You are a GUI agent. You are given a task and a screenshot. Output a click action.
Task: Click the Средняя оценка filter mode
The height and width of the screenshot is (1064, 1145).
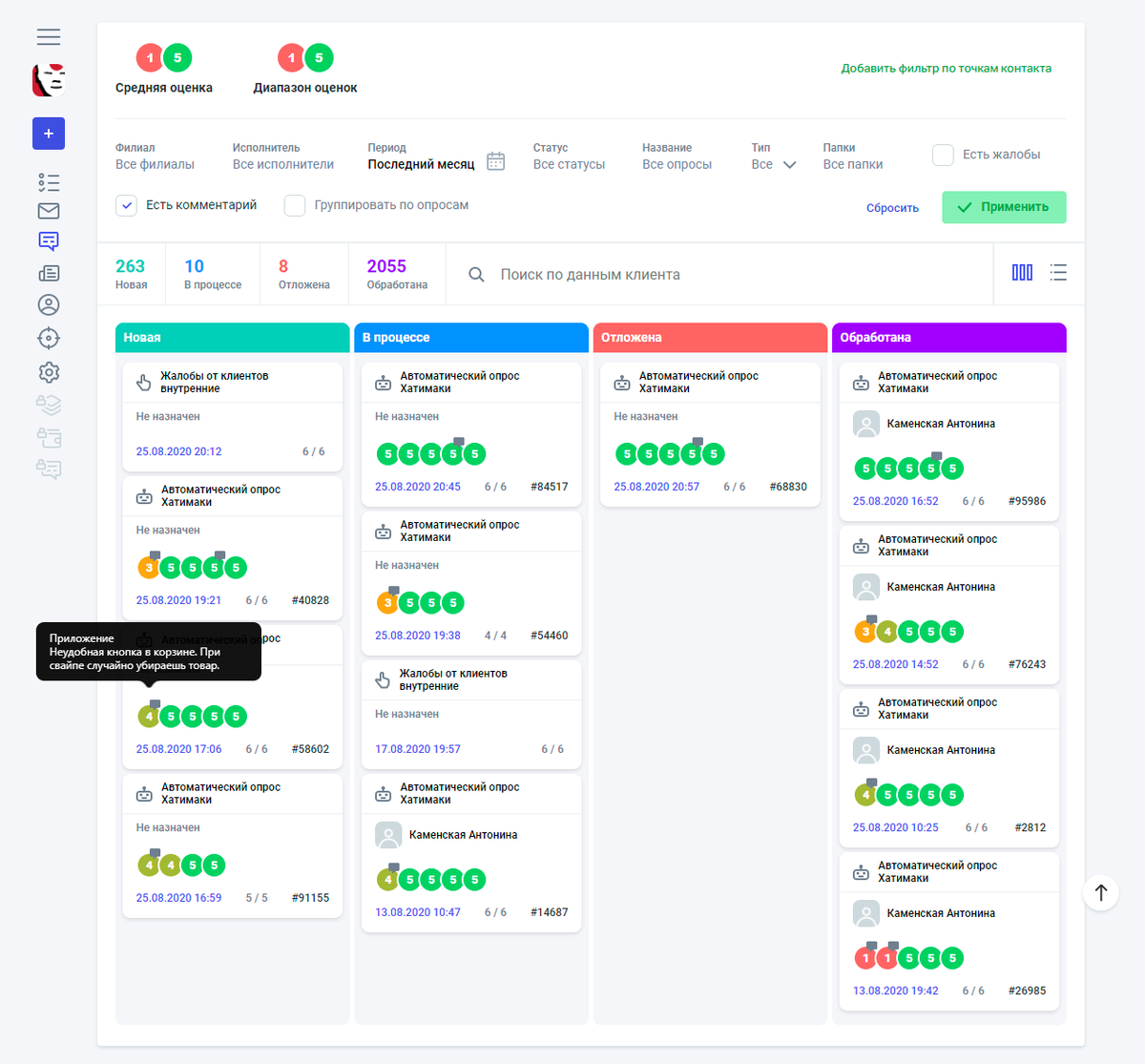pos(164,69)
